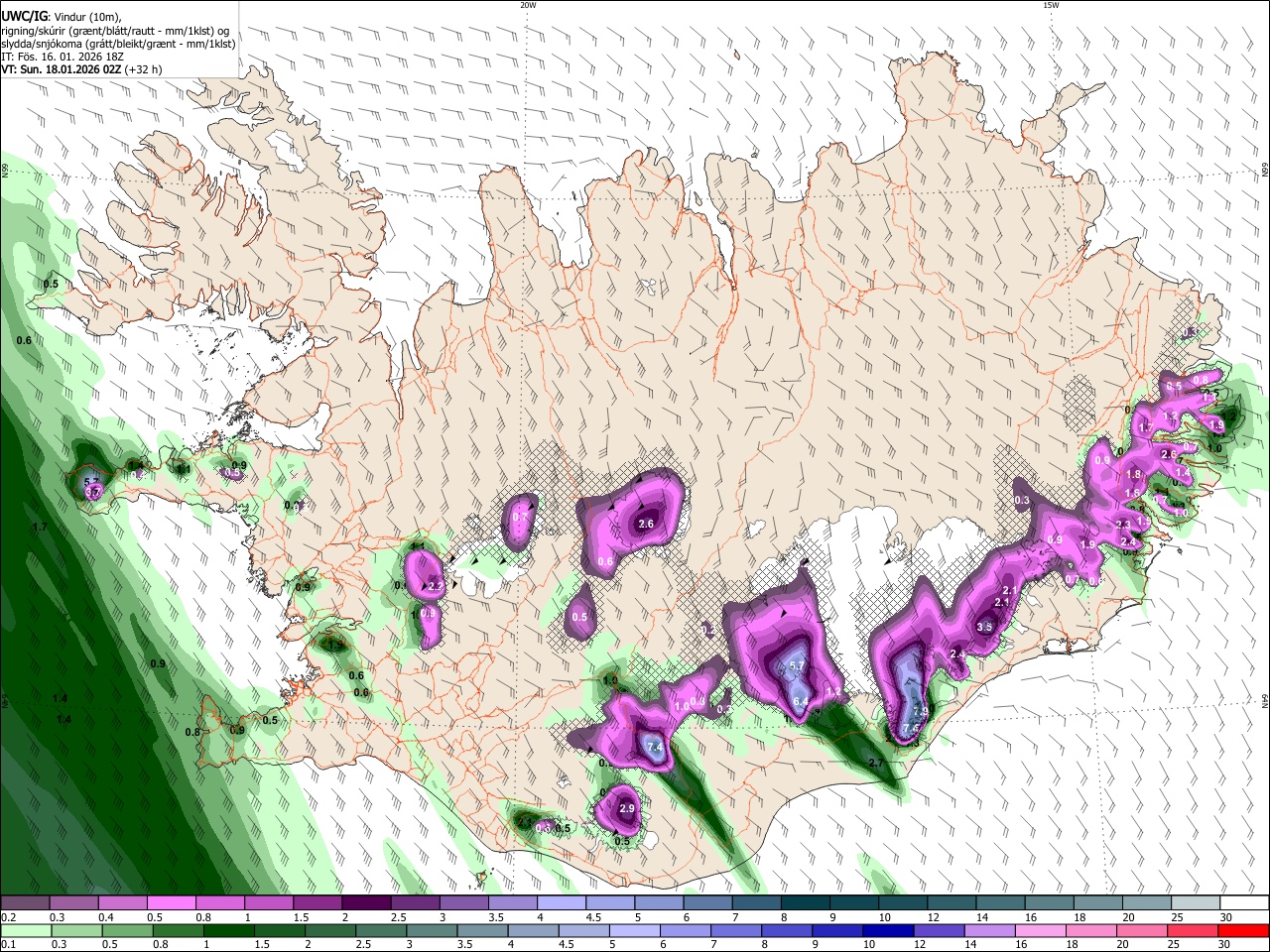Select the palest green swatch at 0.1 in the lower legend row
1270x952 pixels.
click(x=26, y=930)
